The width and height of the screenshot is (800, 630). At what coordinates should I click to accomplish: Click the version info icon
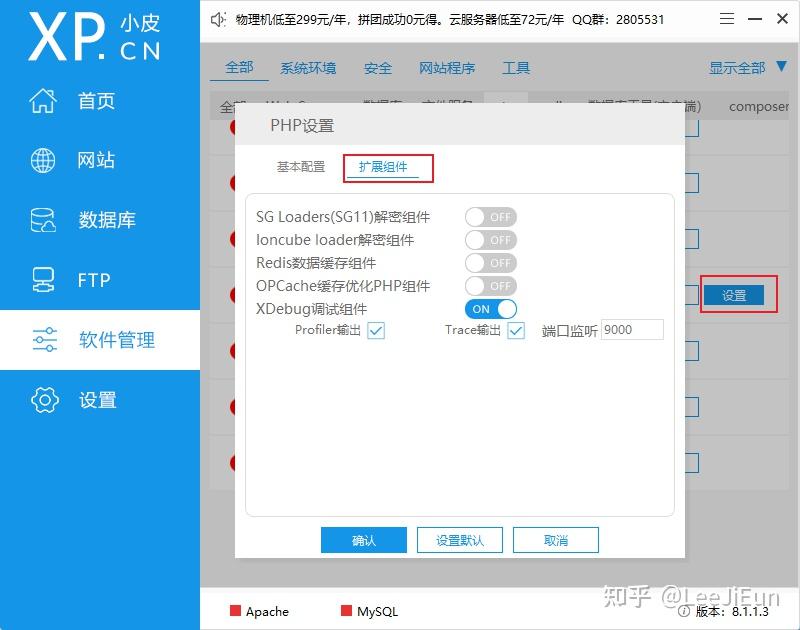(684, 611)
